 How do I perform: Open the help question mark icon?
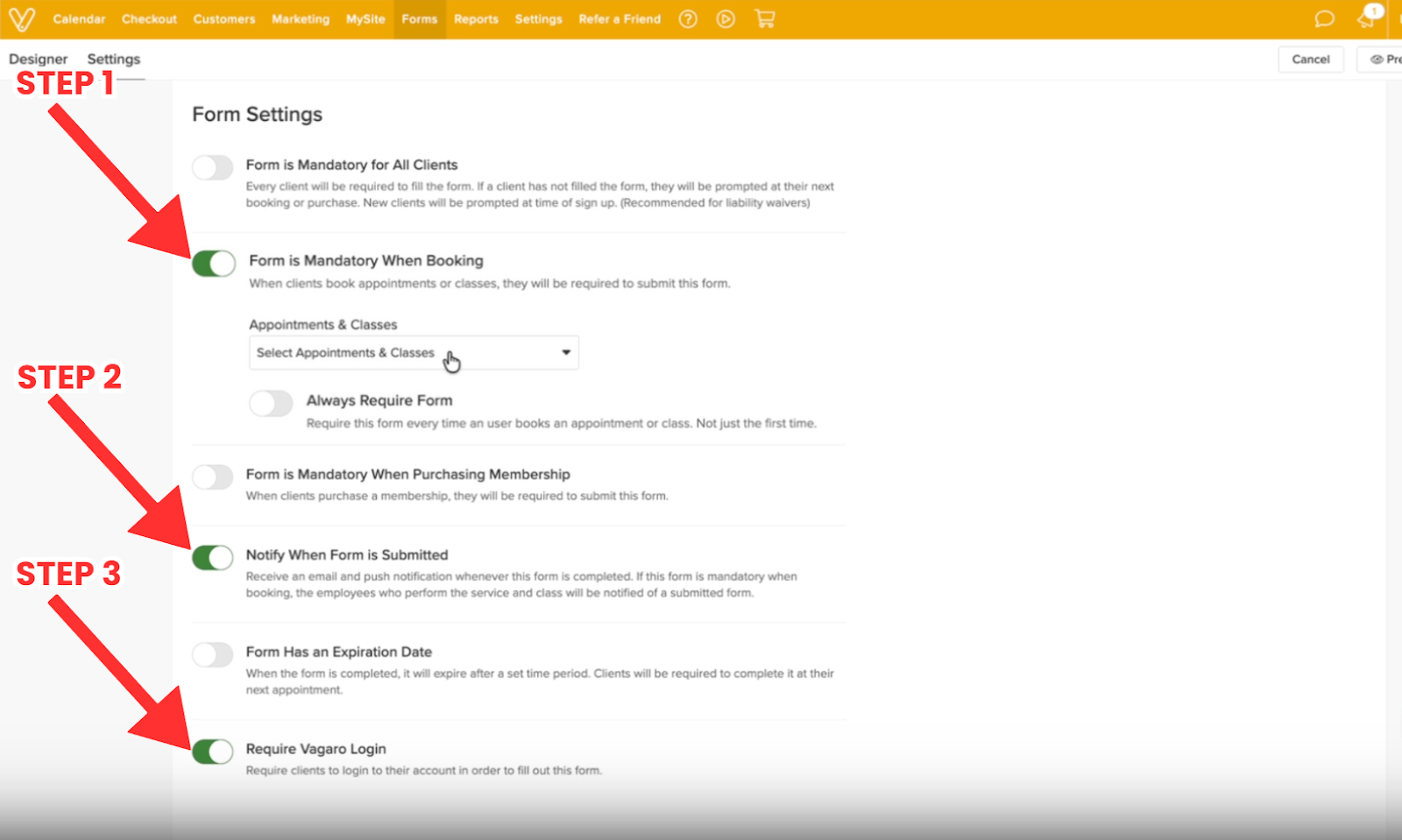688,18
